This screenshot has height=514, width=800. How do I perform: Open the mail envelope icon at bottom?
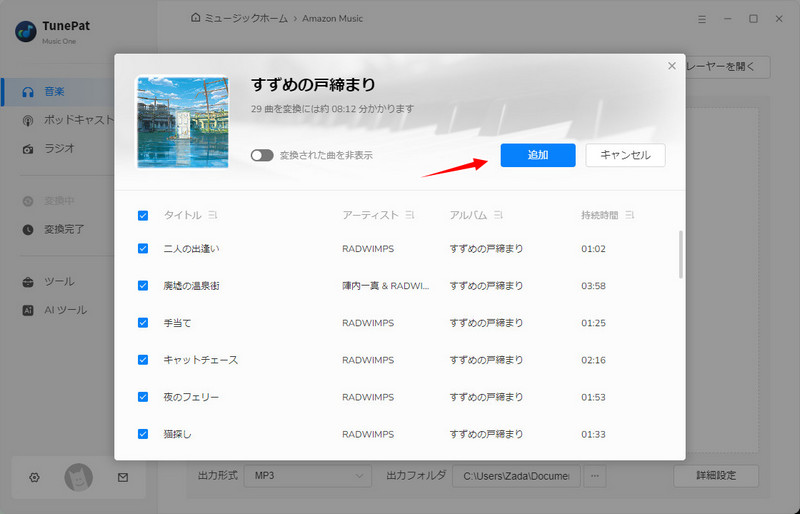click(x=123, y=478)
